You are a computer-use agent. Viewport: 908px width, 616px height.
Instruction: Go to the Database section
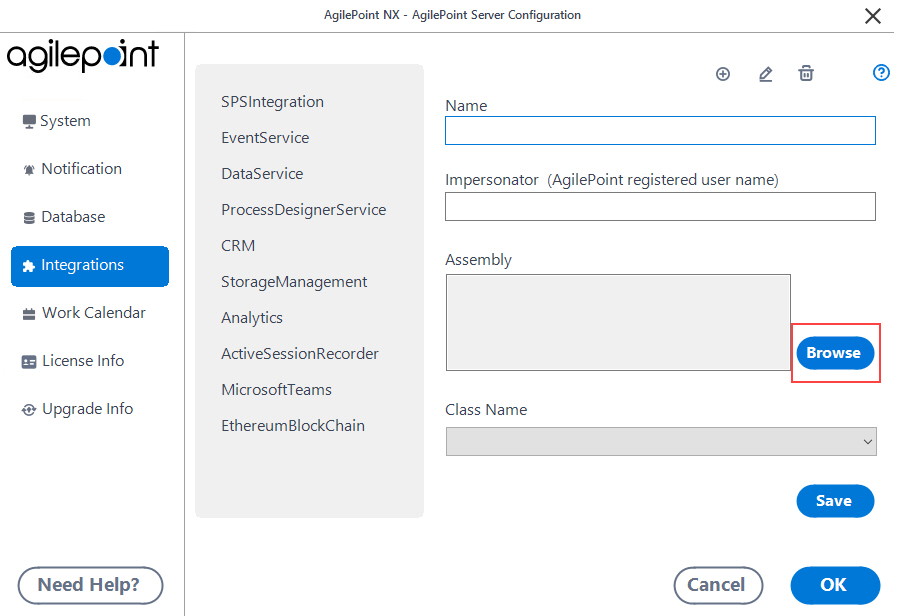point(74,219)
